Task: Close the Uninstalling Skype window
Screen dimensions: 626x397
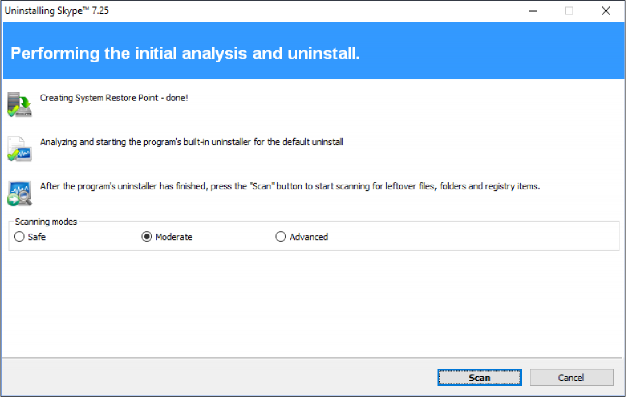Action: pyautogui.click(x=606, y=11)
